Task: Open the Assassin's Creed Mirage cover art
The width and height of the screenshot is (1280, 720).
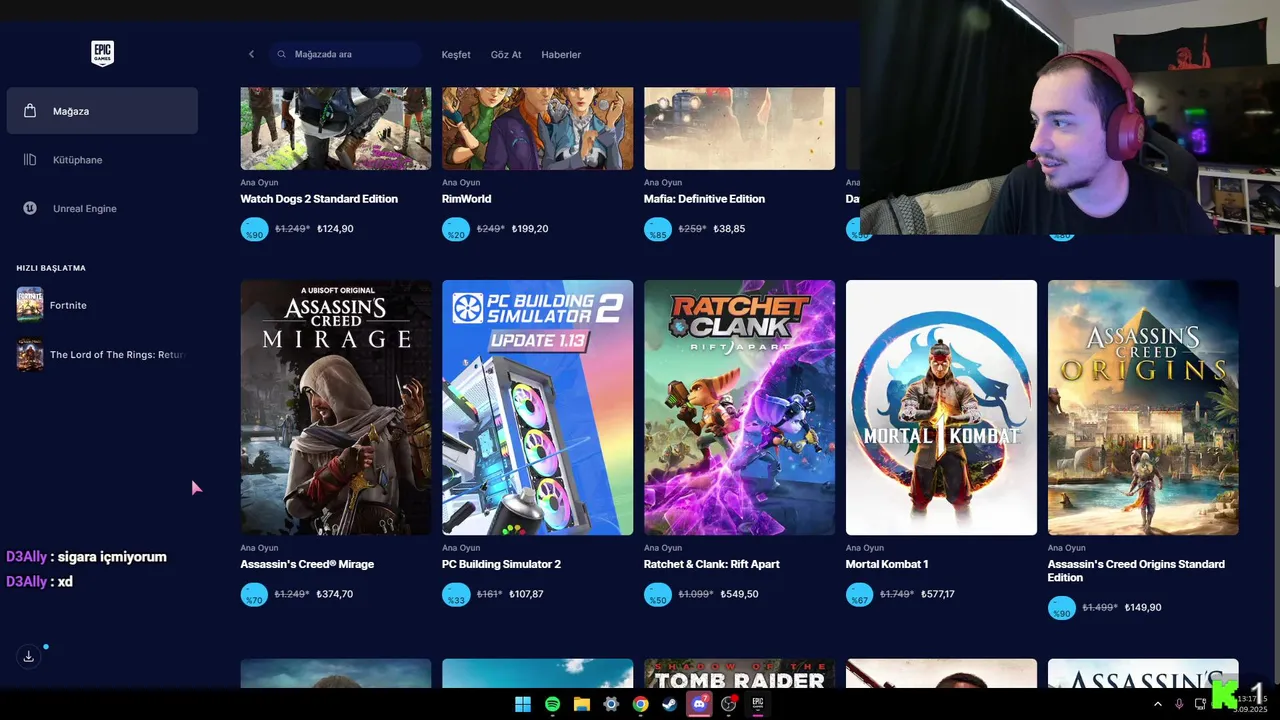Action: tap(336, 407)
